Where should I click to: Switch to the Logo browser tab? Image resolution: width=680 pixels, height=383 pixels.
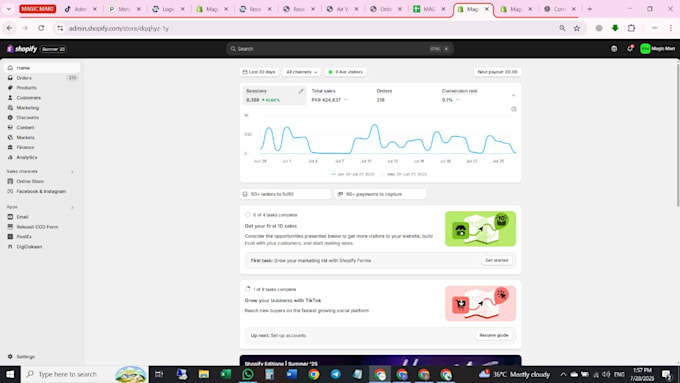[168, 9]
